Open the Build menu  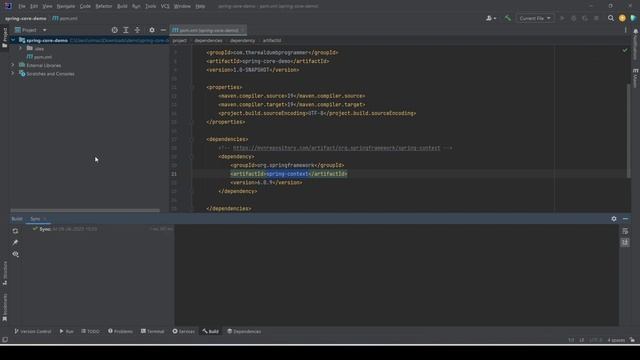coord(122,7)
